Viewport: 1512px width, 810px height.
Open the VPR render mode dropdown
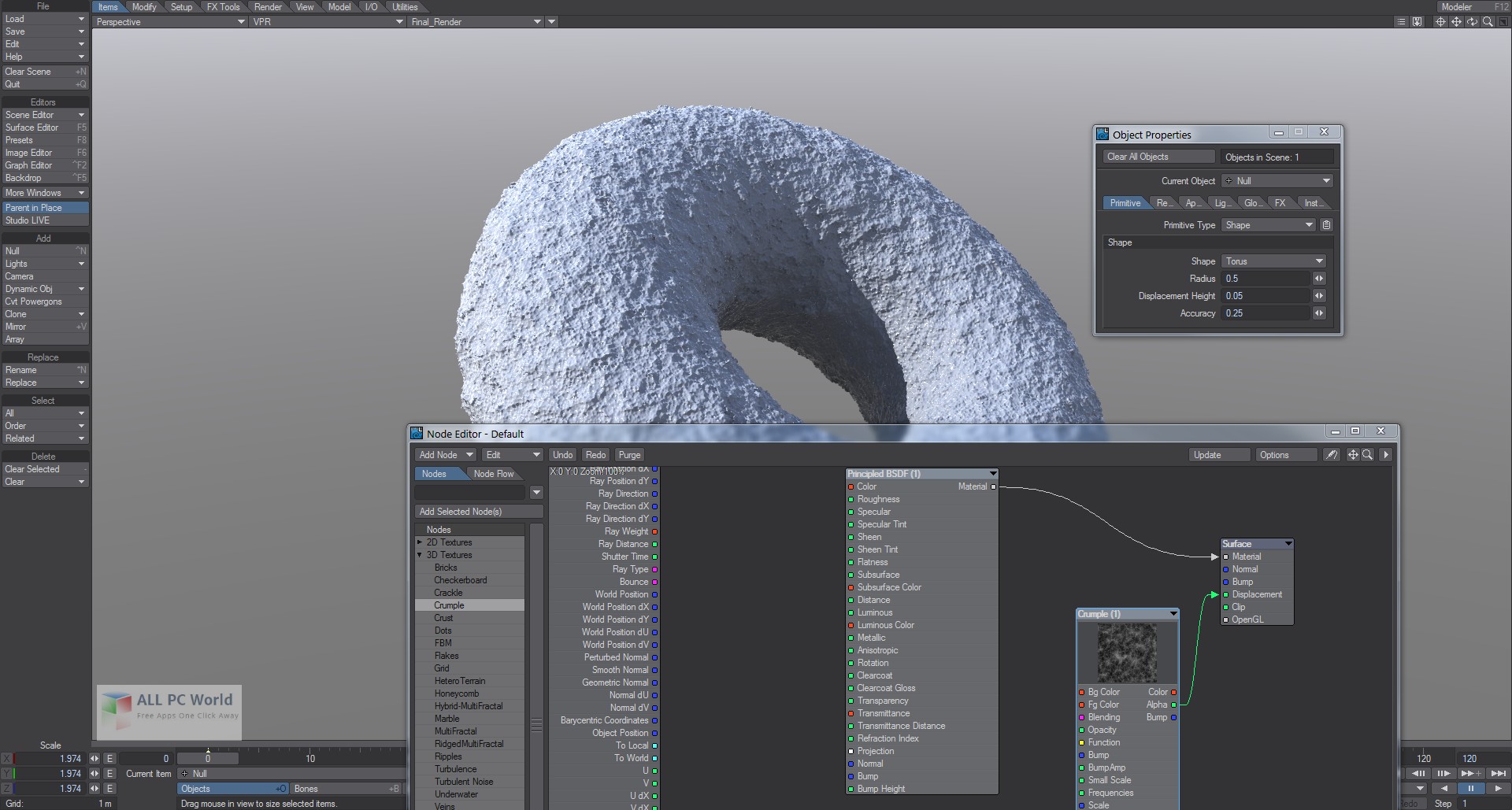(x=328, y=22)
